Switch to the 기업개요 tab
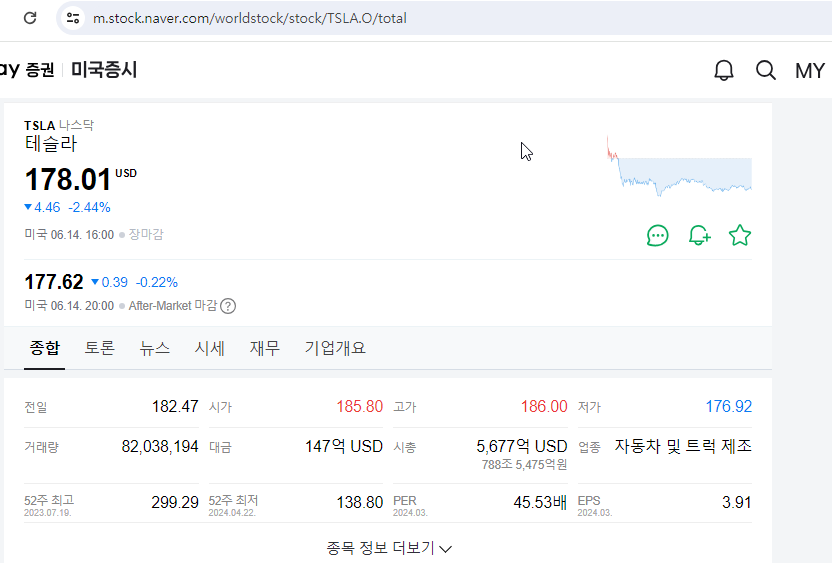The image size is (832, 563). click(x=335, y=348)
